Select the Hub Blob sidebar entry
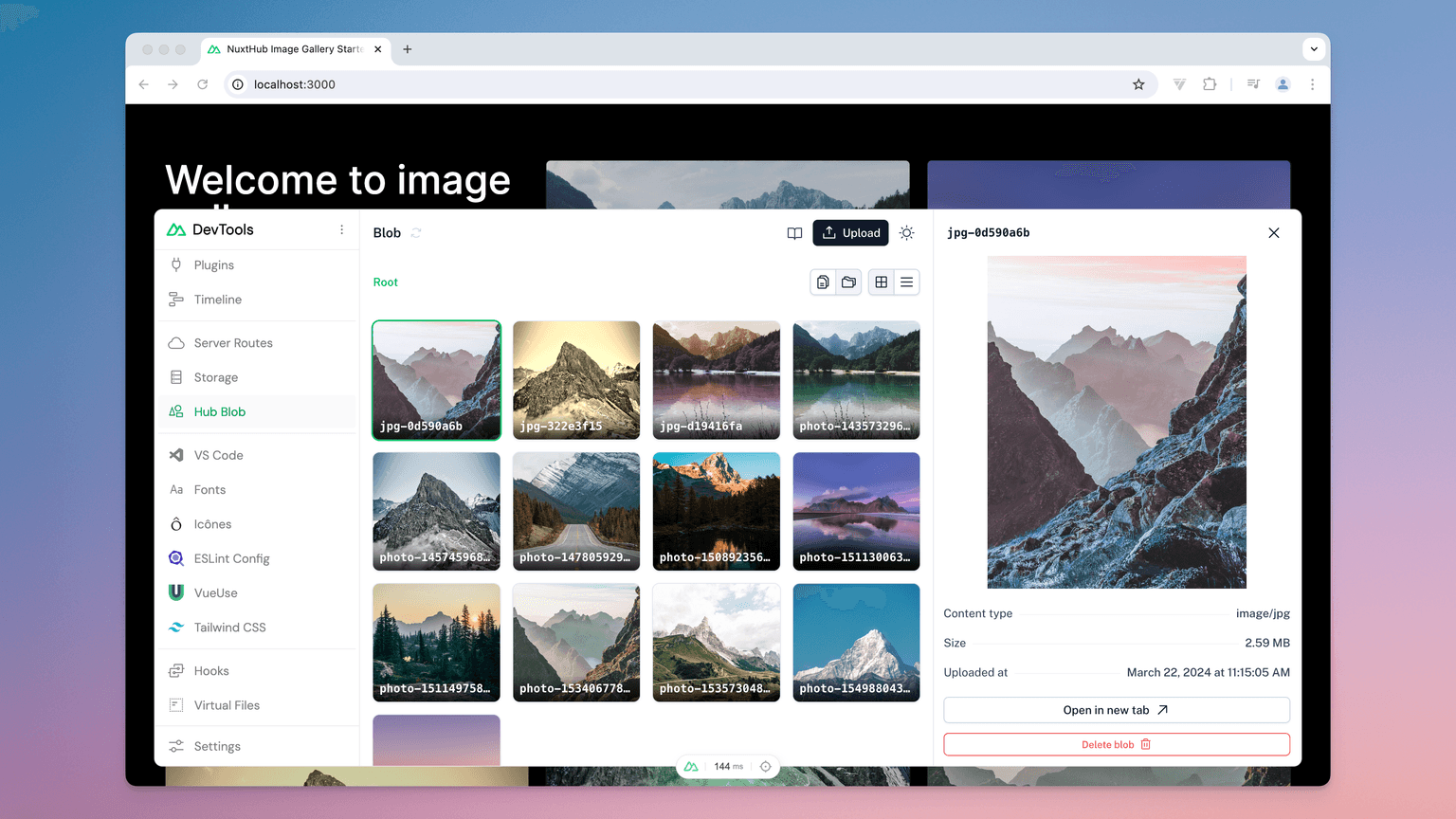 tap(220, 411)
